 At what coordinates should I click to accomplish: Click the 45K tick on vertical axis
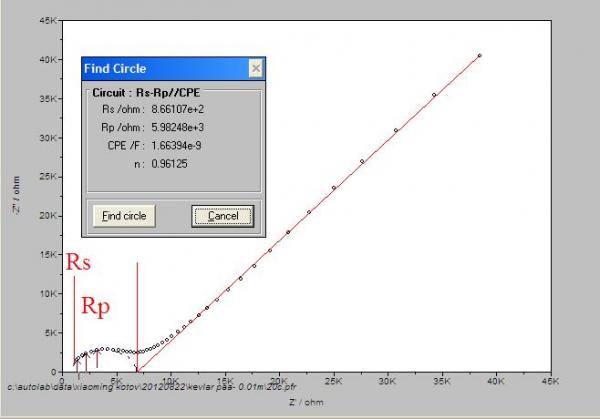(x=48, y=21)
